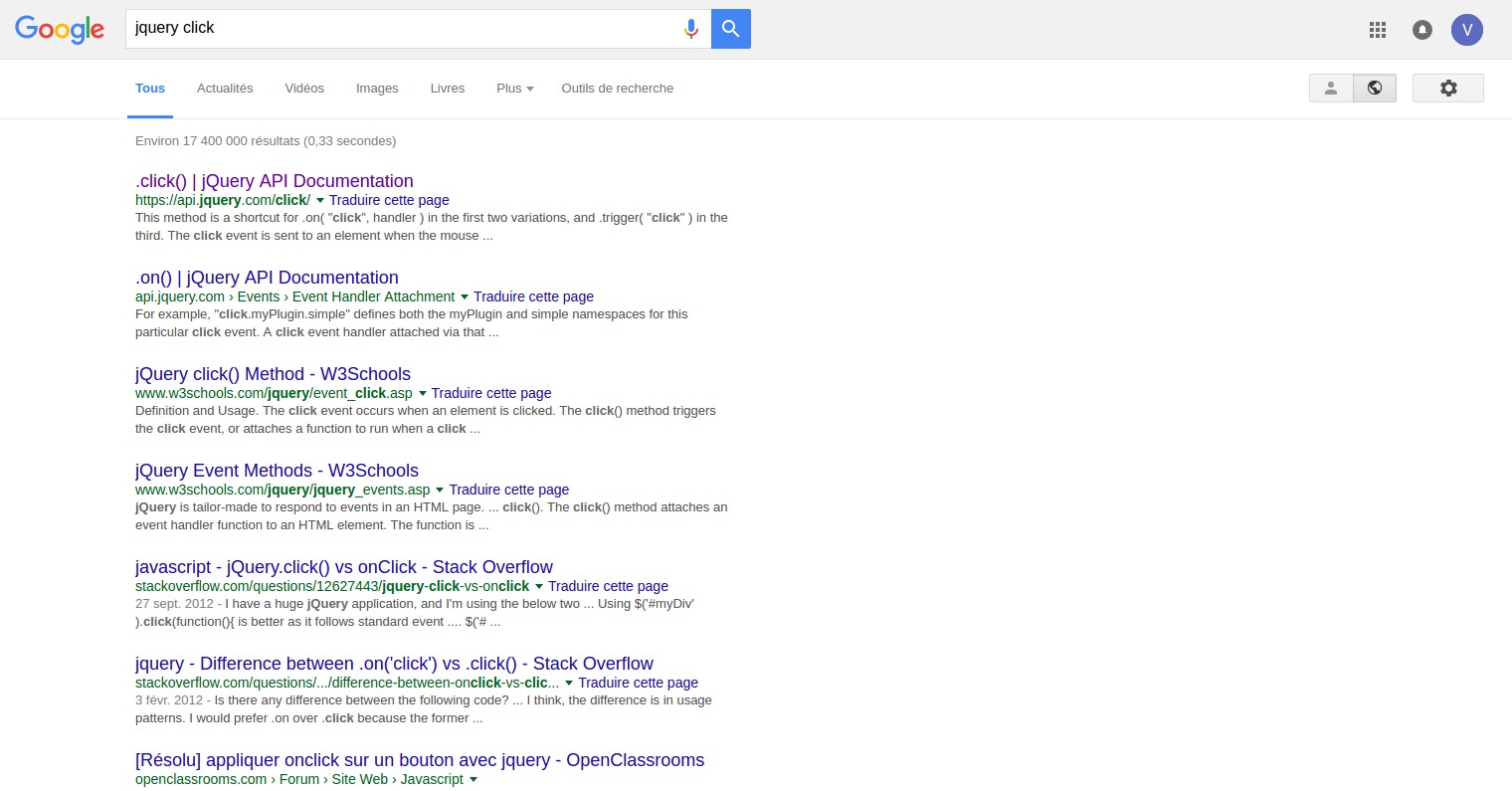The width and height of the screenshot is (1512, 791).
Task: Switch to Images tab
Action: coord(377,89)
